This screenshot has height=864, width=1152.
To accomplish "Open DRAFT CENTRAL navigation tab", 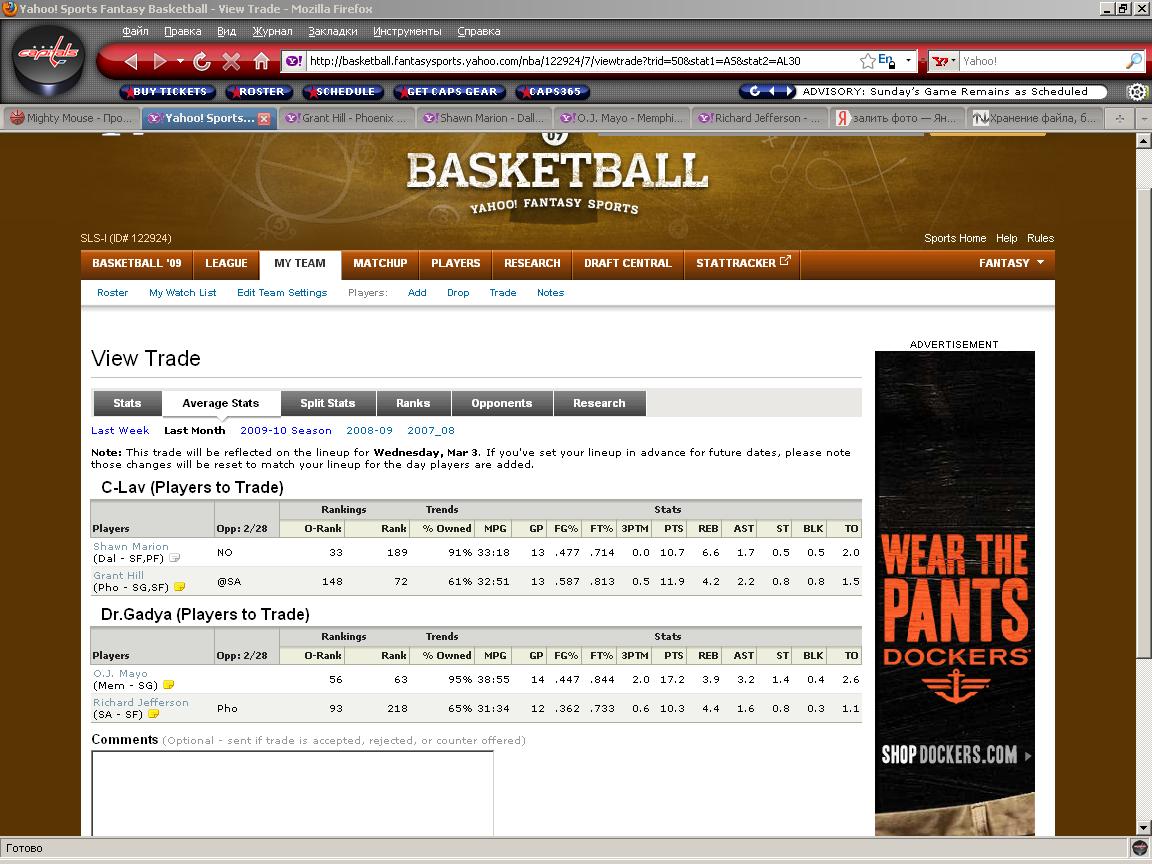I will [x=627, y=263].
